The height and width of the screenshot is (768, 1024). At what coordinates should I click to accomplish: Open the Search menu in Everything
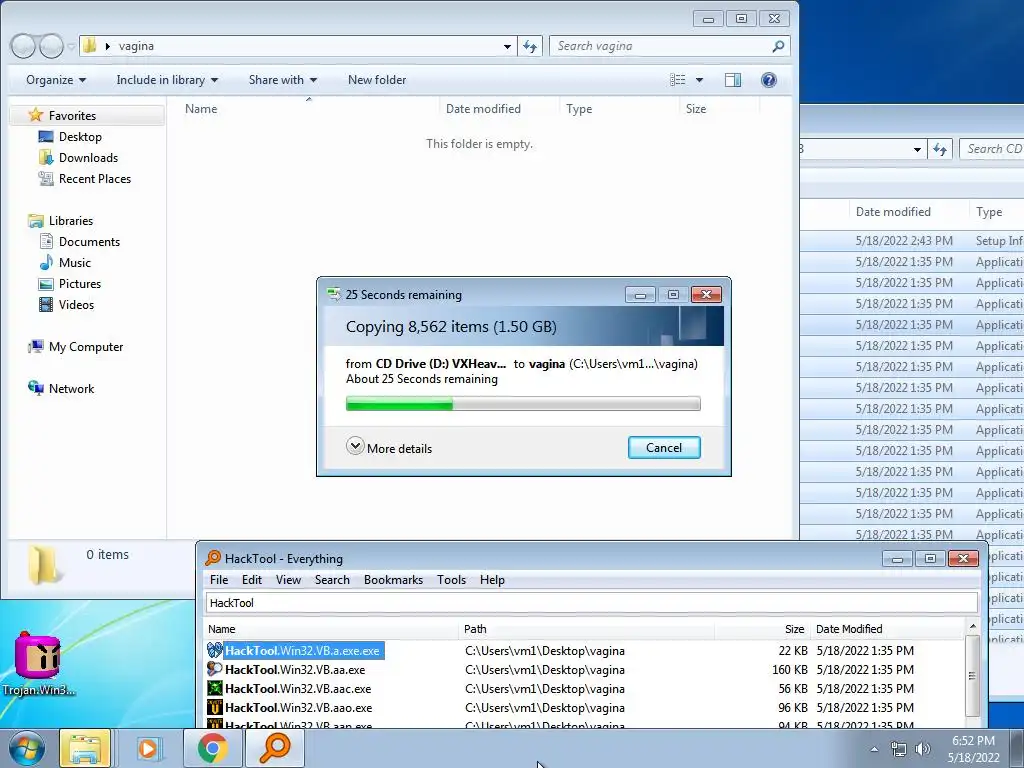[x=332, y=580]
